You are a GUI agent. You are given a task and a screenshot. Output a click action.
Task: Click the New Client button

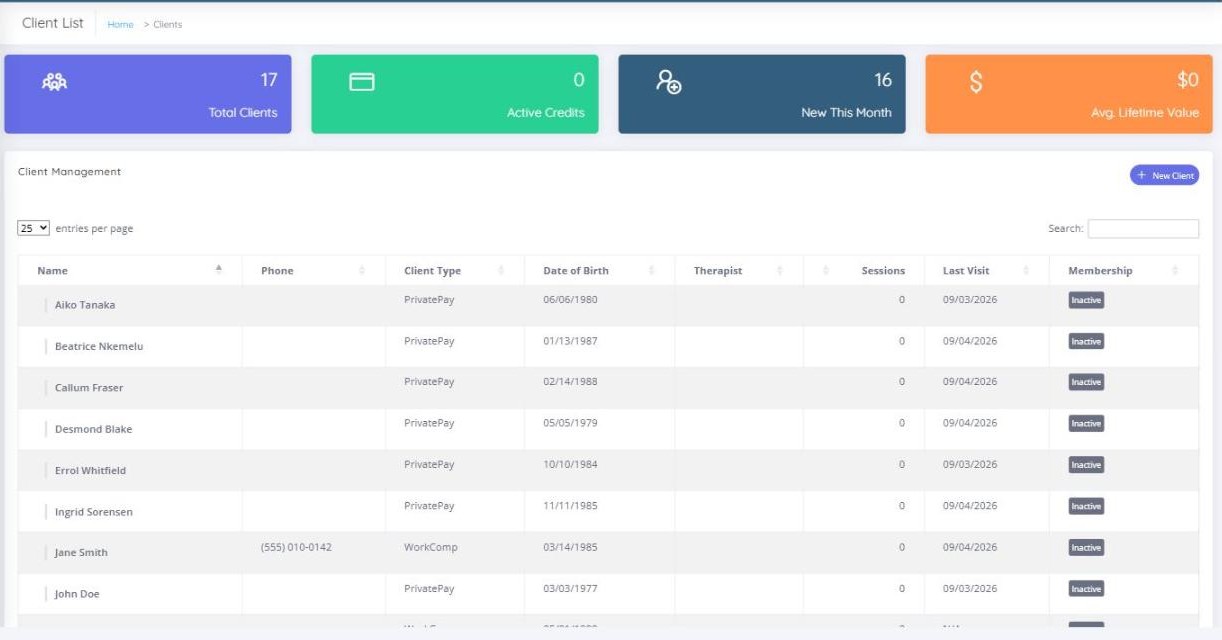tap(1165, 175)
